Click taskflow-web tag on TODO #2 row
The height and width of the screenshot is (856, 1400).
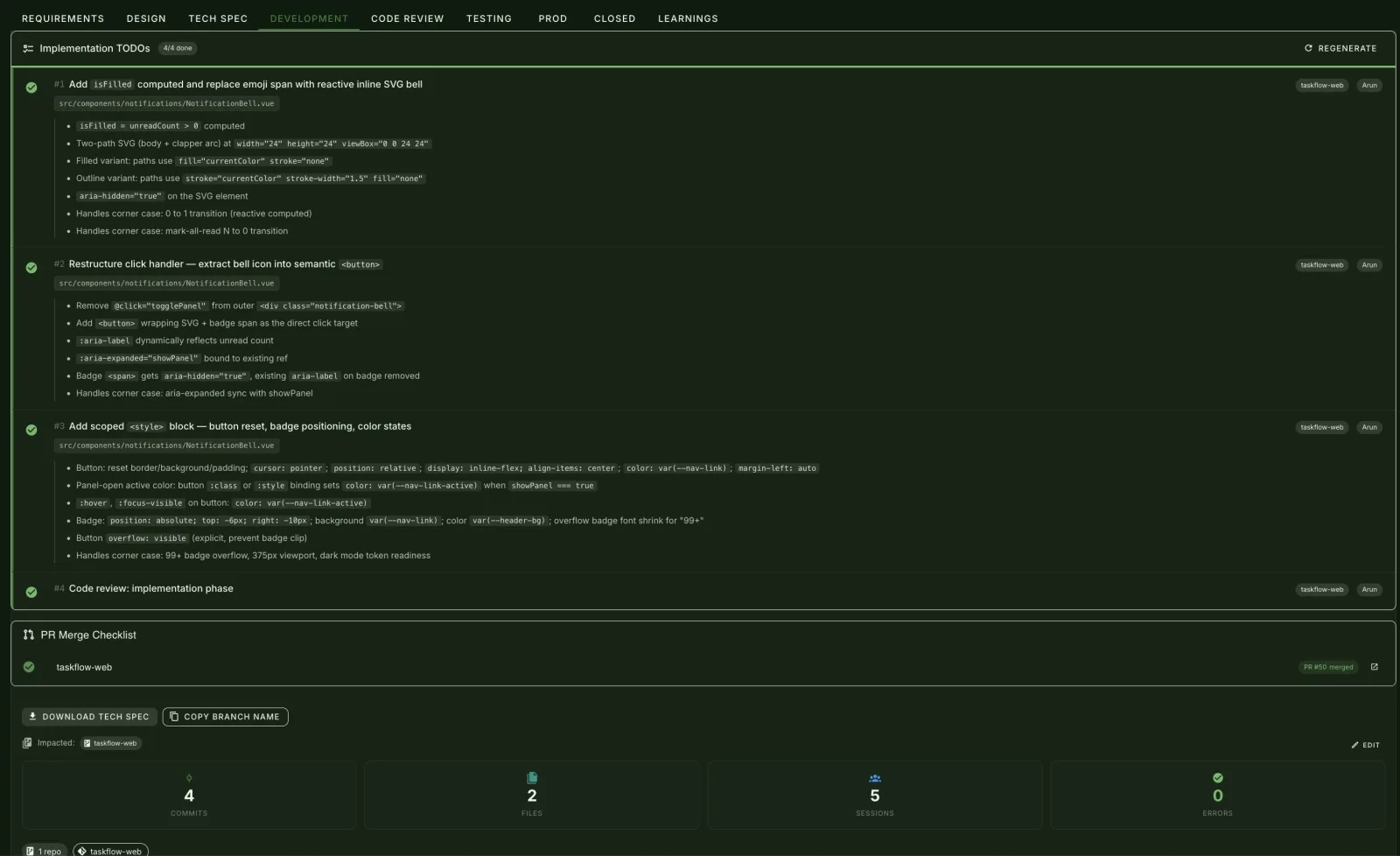(1321, 264)
